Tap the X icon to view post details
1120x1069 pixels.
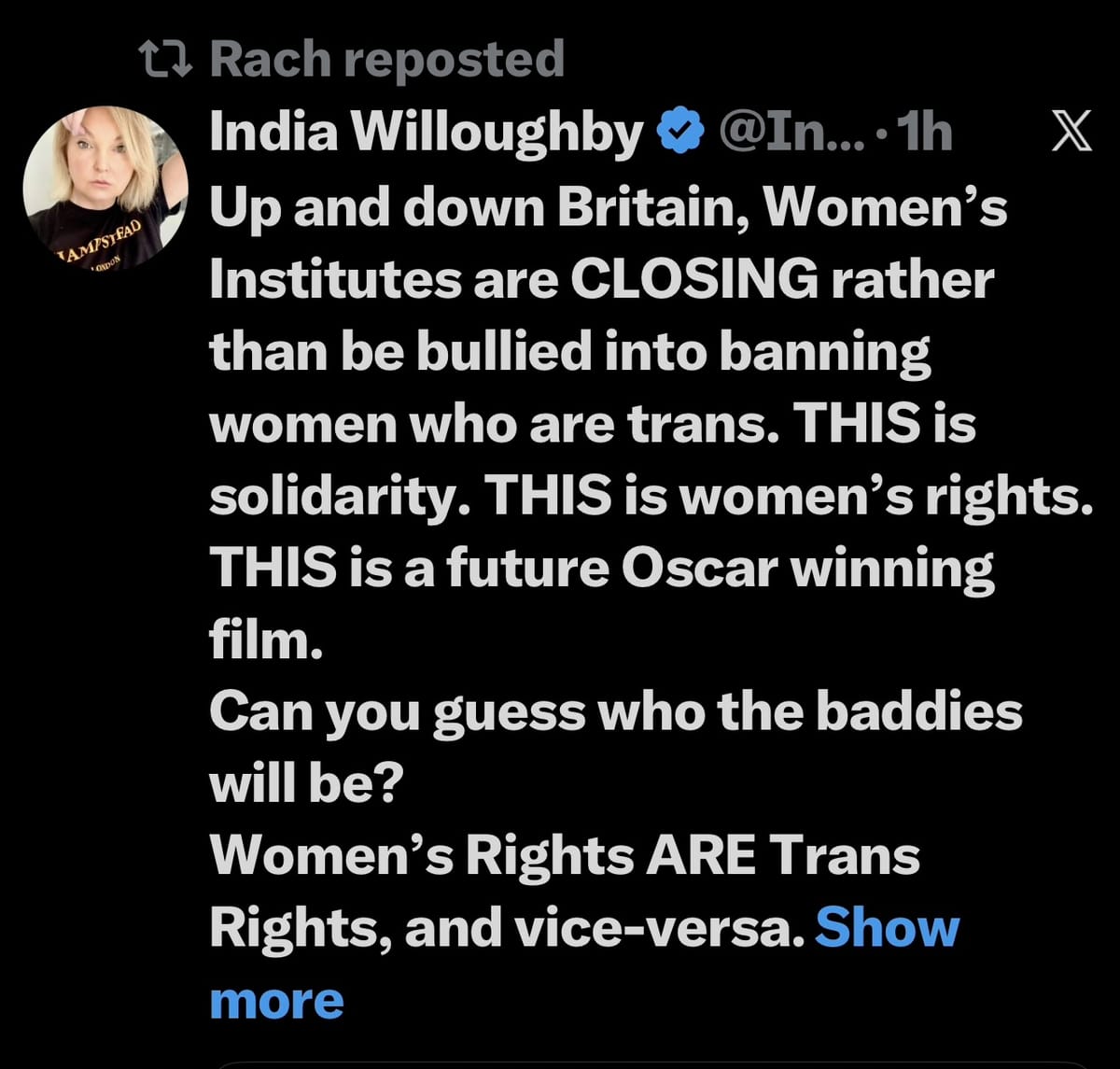[x=1070, y=131]
